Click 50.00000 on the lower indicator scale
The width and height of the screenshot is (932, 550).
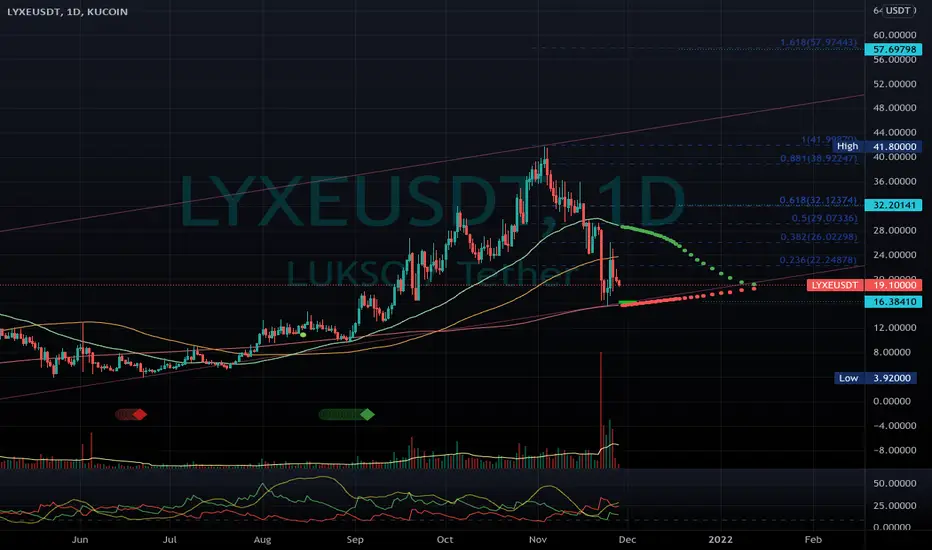pos(895,483)
